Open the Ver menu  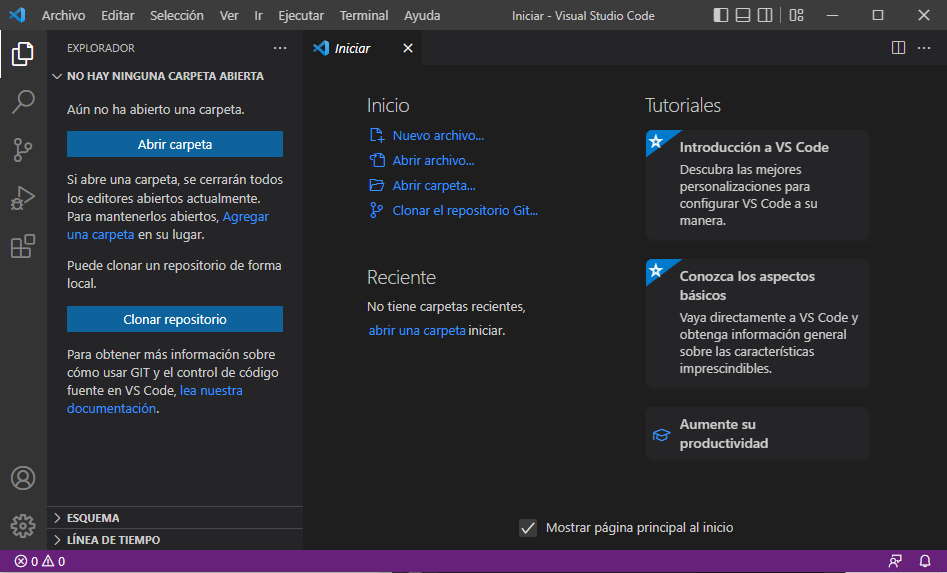click(229, 15)
